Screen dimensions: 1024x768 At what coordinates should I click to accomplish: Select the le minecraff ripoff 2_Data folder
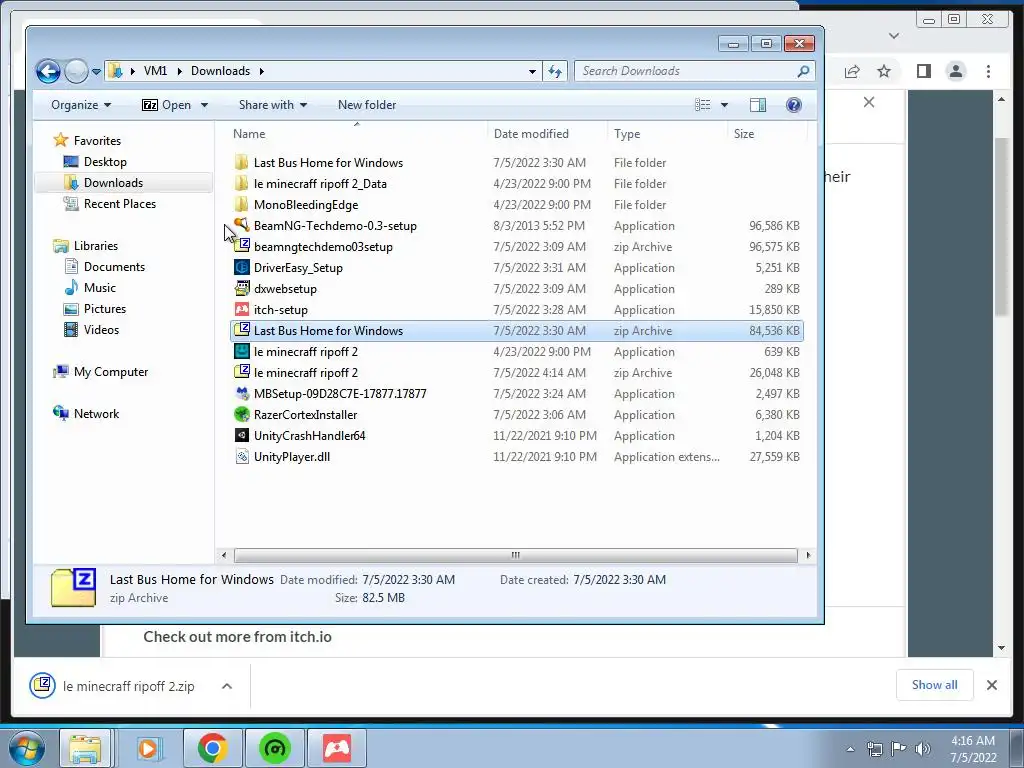click(517, 184)
